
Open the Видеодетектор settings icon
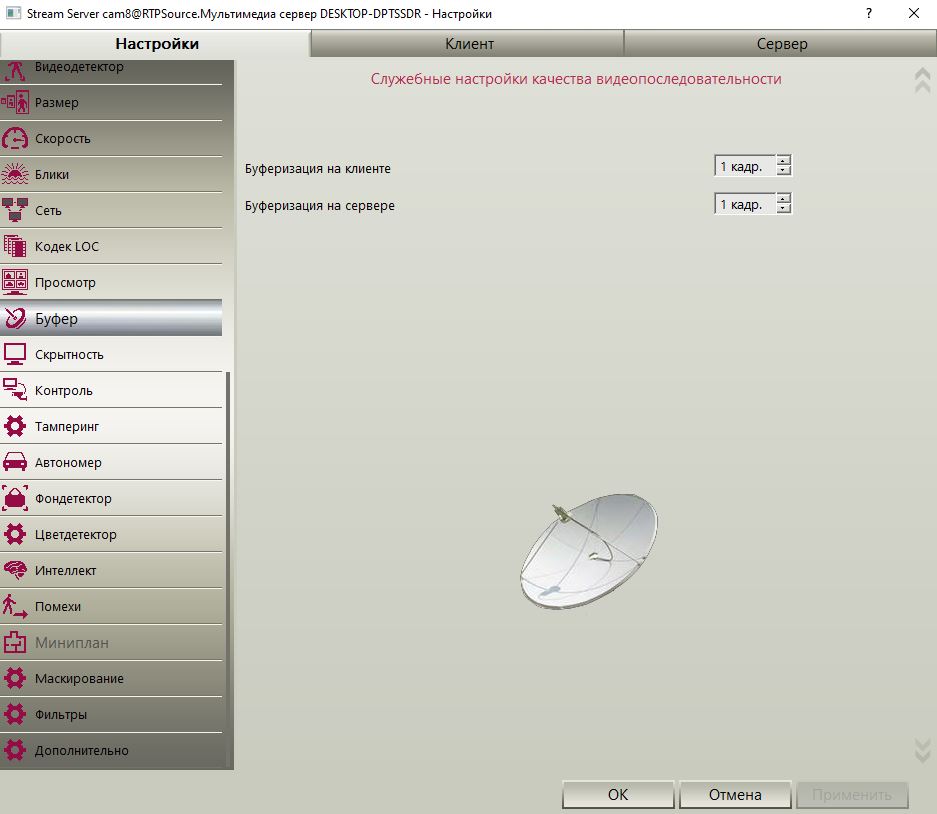[15, 70]
